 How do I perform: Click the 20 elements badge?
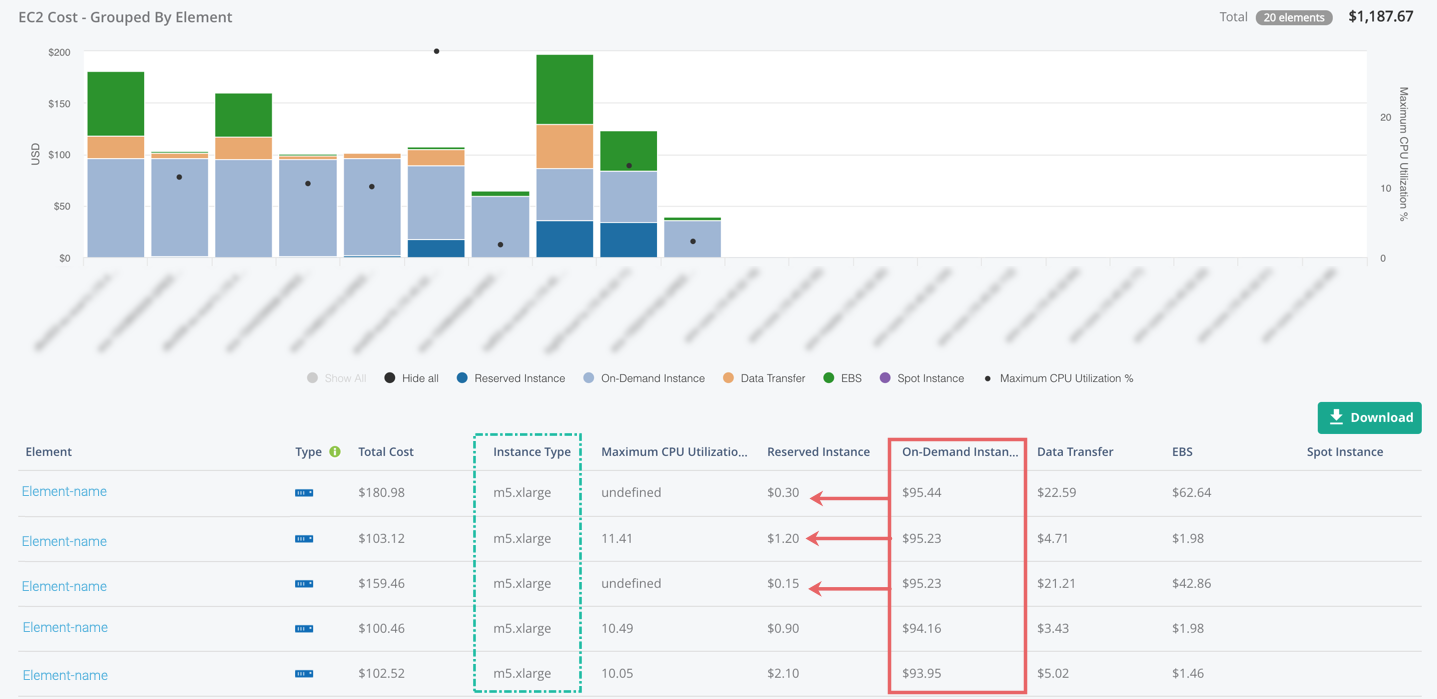1294,17
